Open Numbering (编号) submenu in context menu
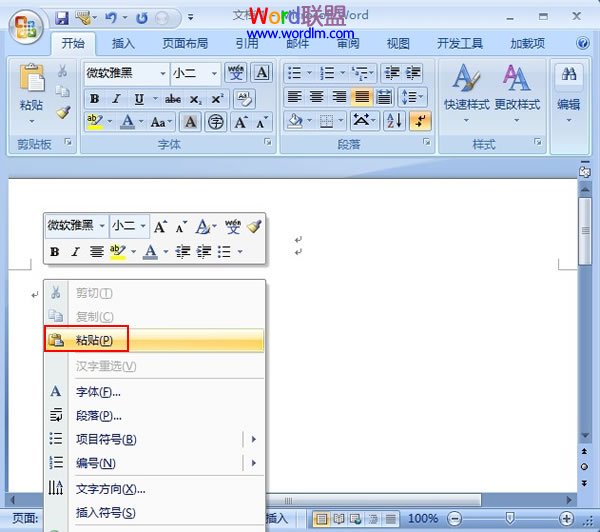The height and width of the screenshot is (532, 600). (154, 463)
